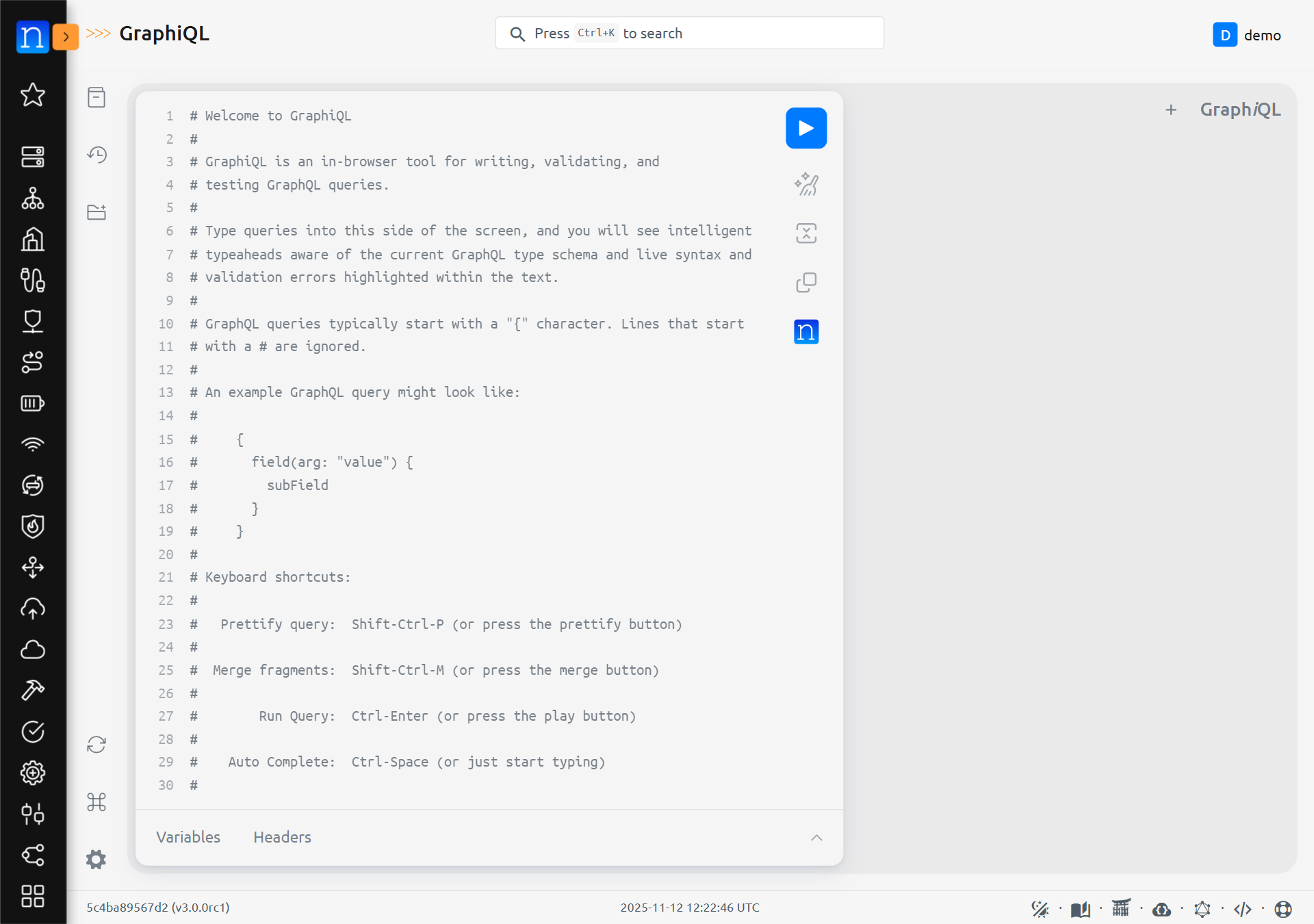Image resolution: width=1314 pixels, height=924 pixels.
Task: Expand the sidebar with orange arrow
Action: coord(66,37)
